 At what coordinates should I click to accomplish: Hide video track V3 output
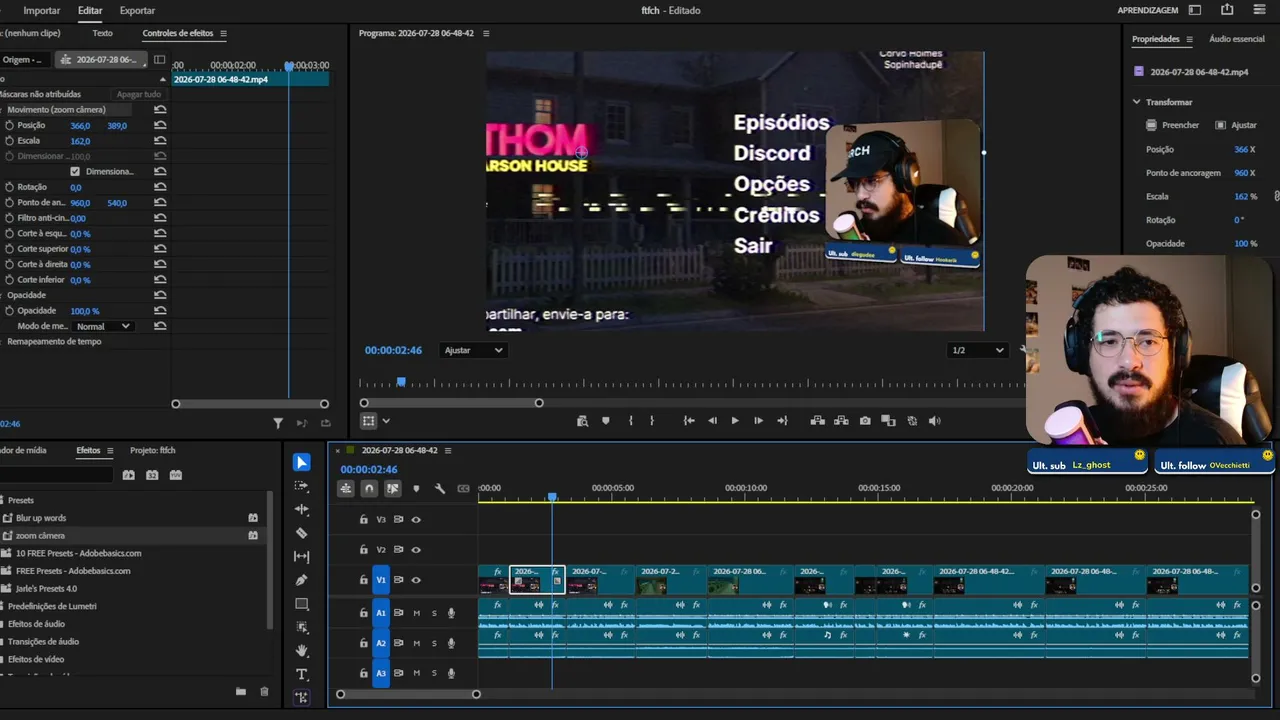[x=416, y=520]
